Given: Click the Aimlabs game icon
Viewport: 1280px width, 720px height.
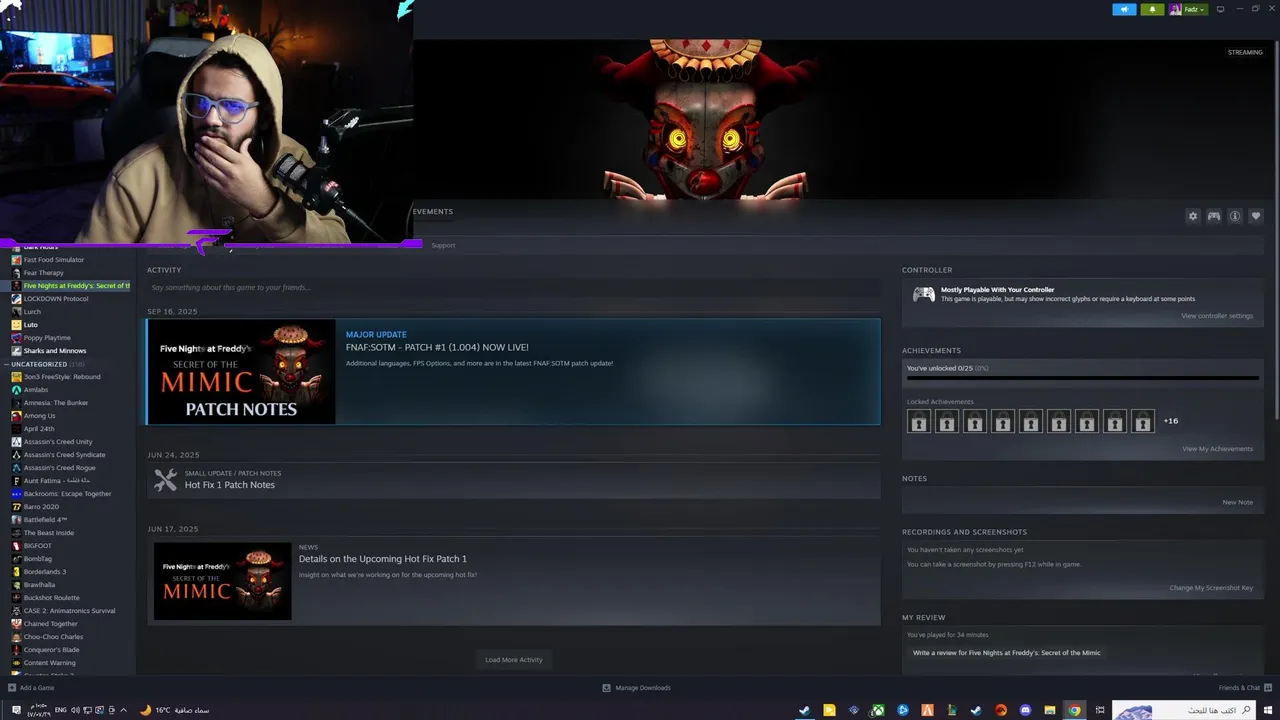Looking at the screenshot, I should click(x=16, y=390).
